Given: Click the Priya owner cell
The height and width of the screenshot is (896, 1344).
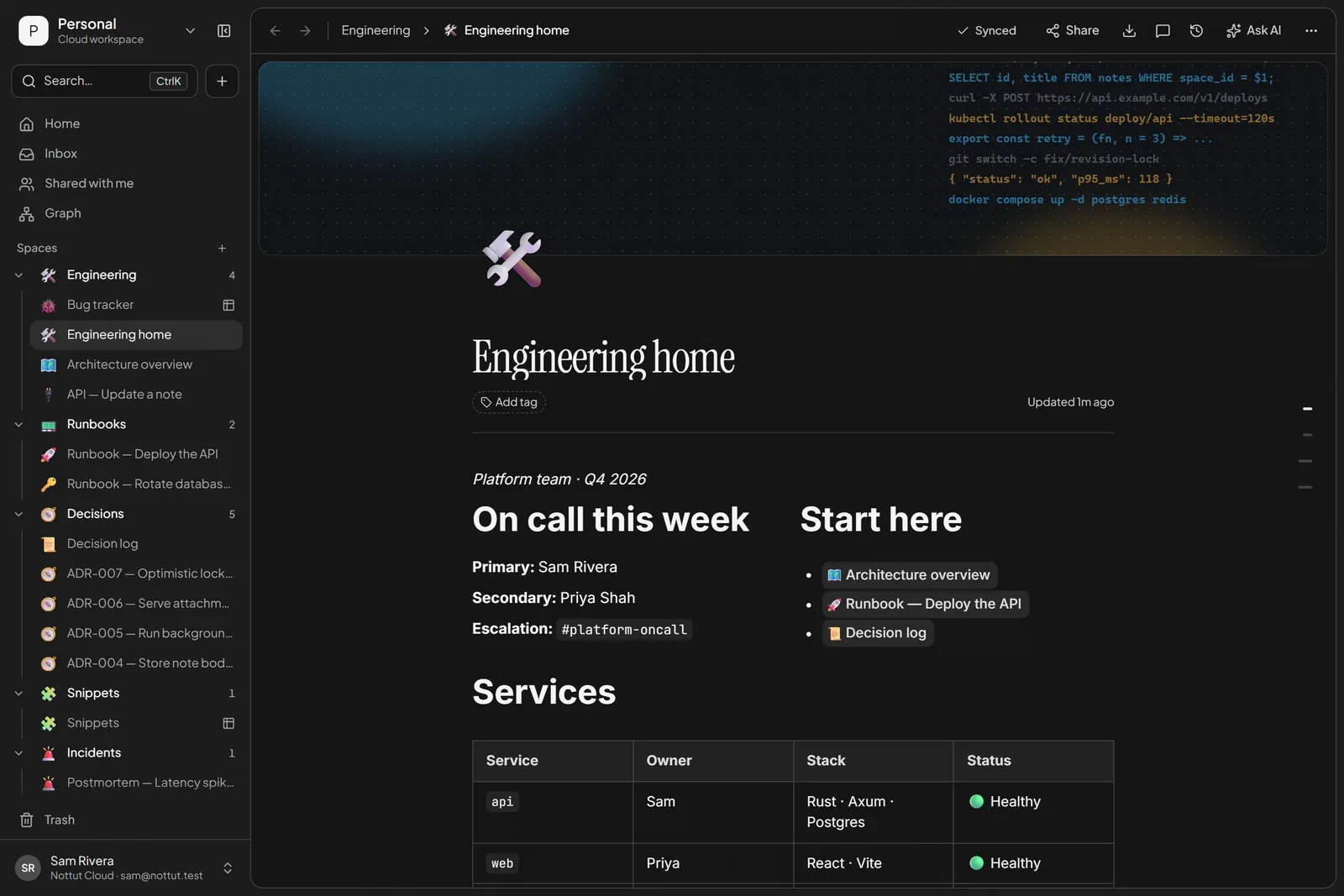Looking at the screenshot, I should [x=713, y=863].
